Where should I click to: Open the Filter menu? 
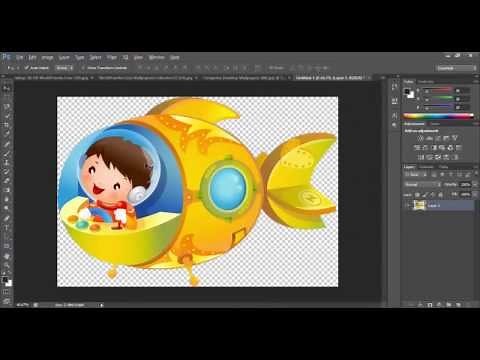coord(112,57)
